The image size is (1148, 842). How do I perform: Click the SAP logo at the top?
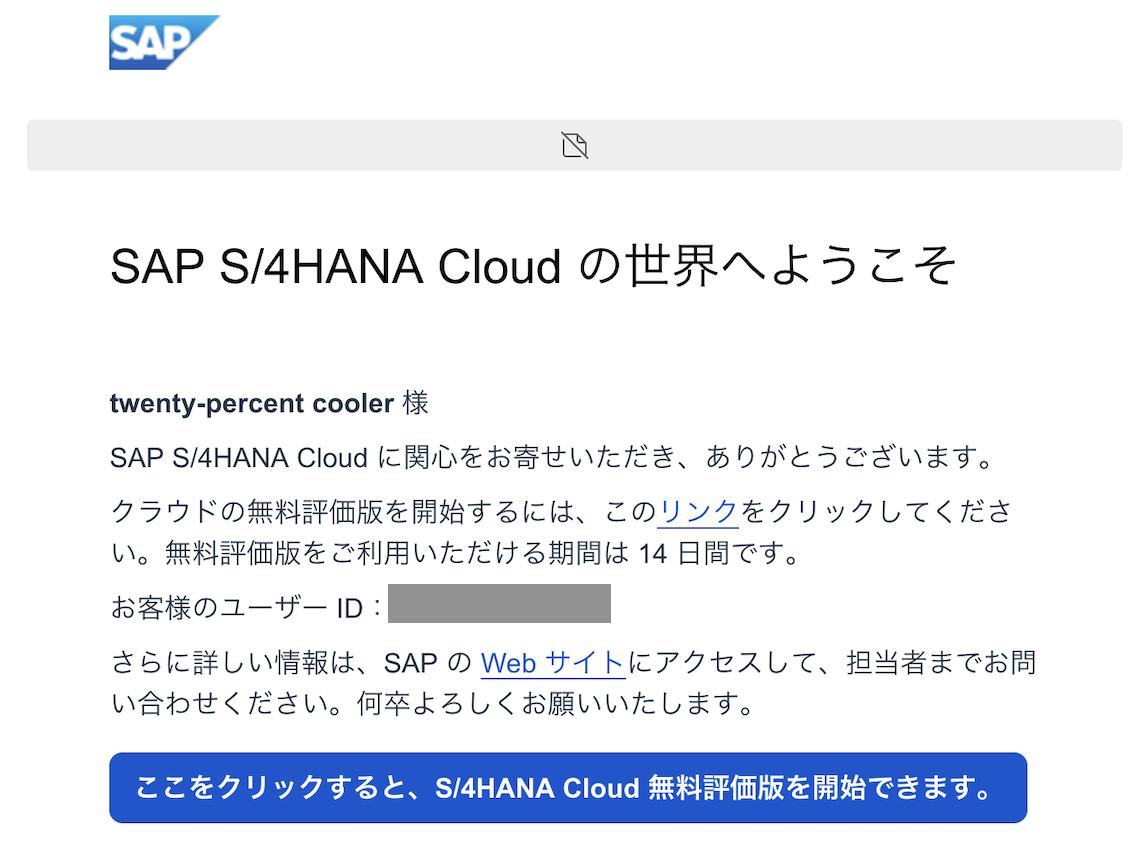click(x=164, y=42)
